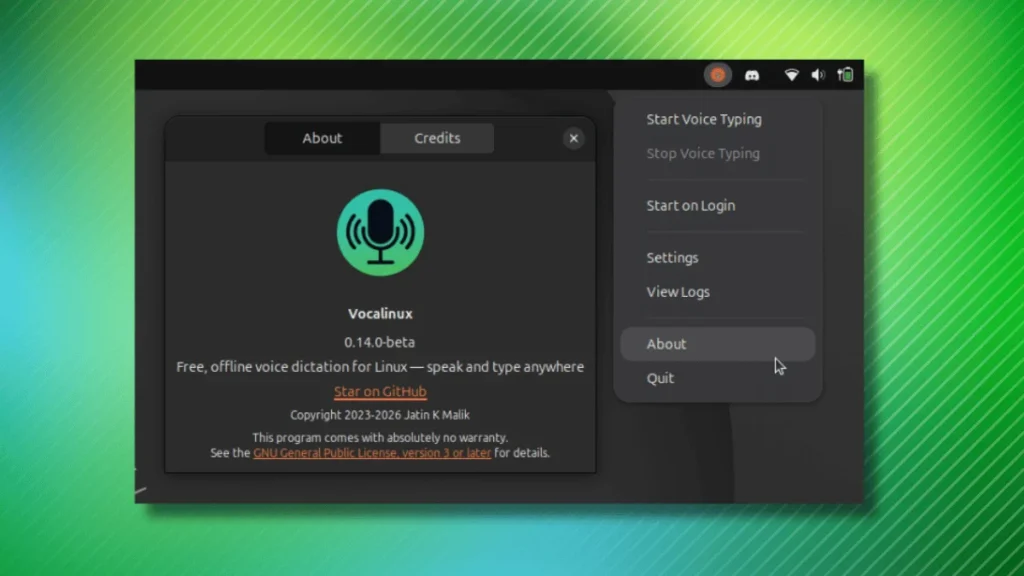
Task: Click the version text 0.14.0-beta
Action: (379, 342)
